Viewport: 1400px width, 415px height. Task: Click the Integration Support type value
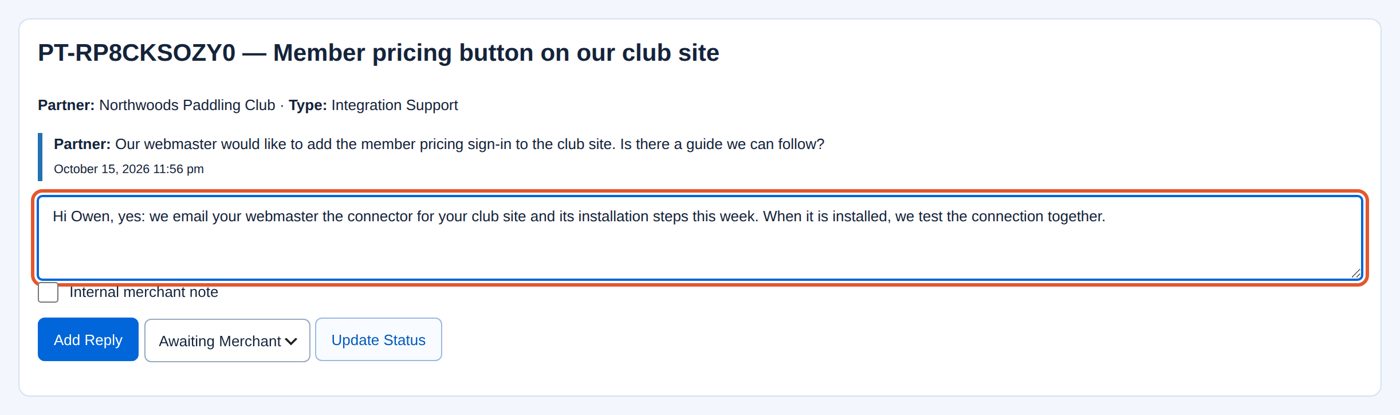tap(395, 105)
